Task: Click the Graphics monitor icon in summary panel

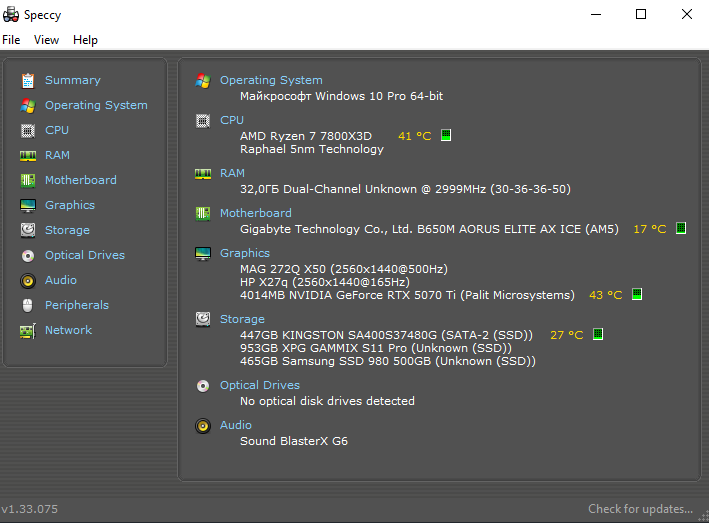Action: [203, 254]
